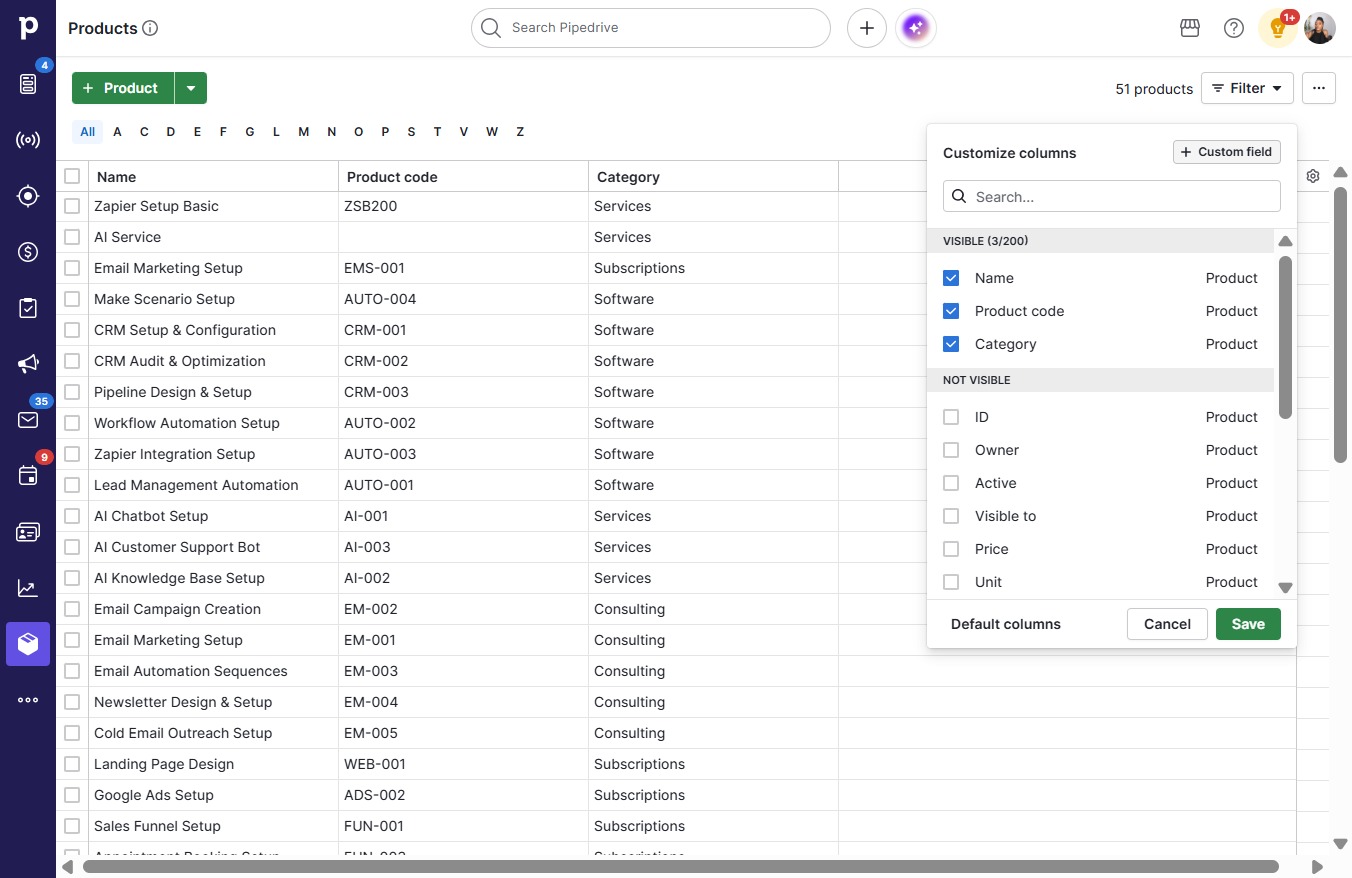Open Pipedrive logo home
This screenshot has height=878, width=1352.
click(28, 28)
